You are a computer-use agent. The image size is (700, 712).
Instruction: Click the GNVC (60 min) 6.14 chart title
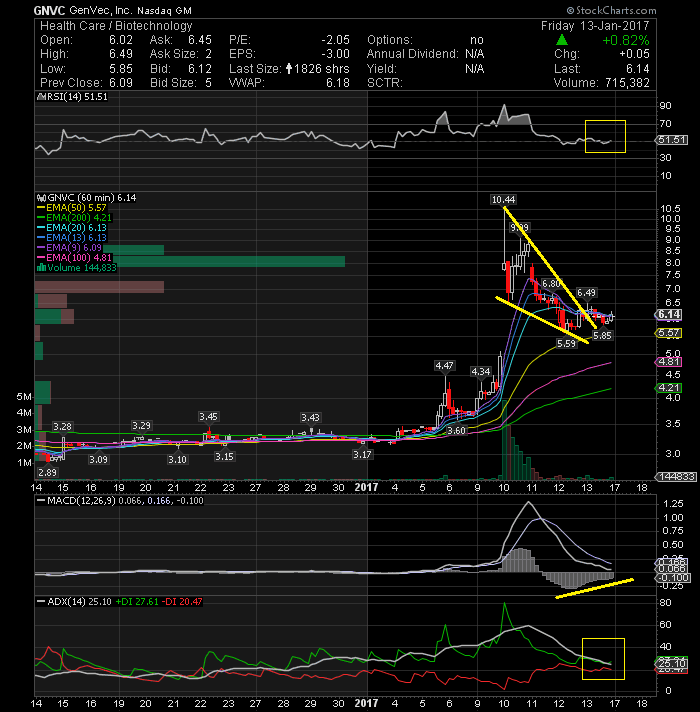tap(91, 198)
